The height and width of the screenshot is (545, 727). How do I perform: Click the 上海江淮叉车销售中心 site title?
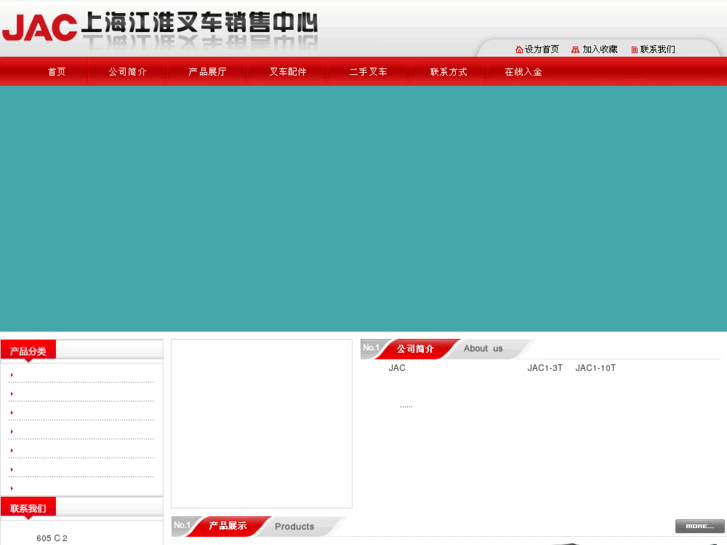pyautogui.click(x=199, y=23)
